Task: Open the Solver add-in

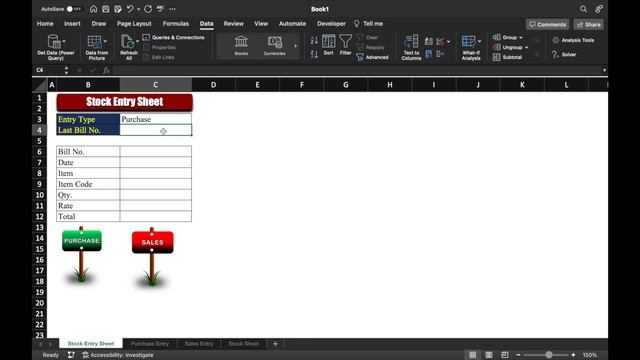Action: pos(564,54)
